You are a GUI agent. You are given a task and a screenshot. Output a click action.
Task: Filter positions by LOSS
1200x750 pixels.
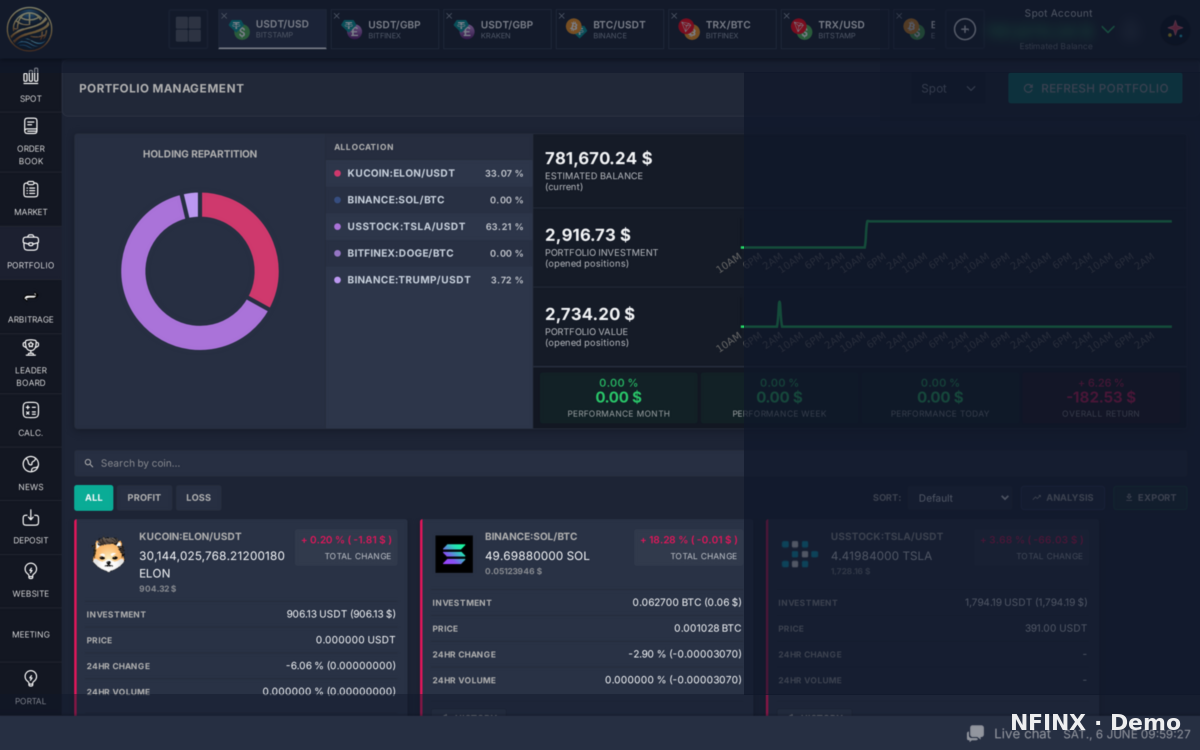pyautogui.click(x=198, y=497)
